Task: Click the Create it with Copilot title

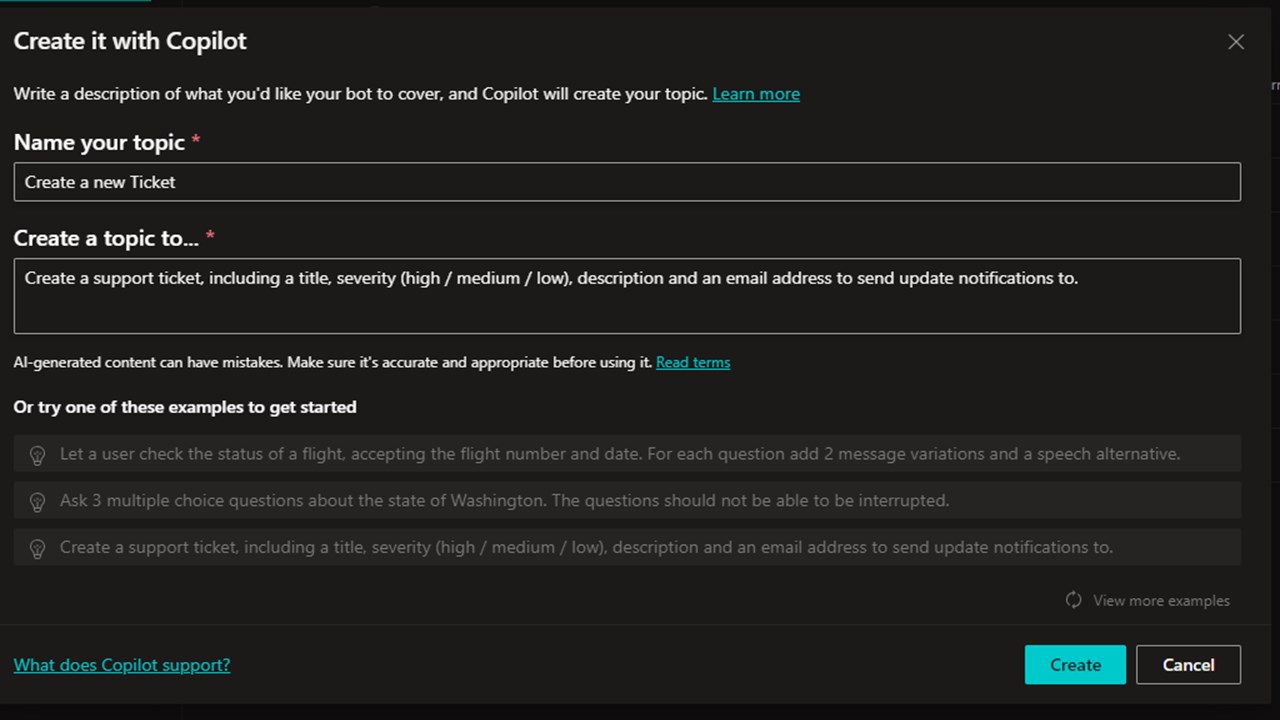Action: tap(130, 41)
